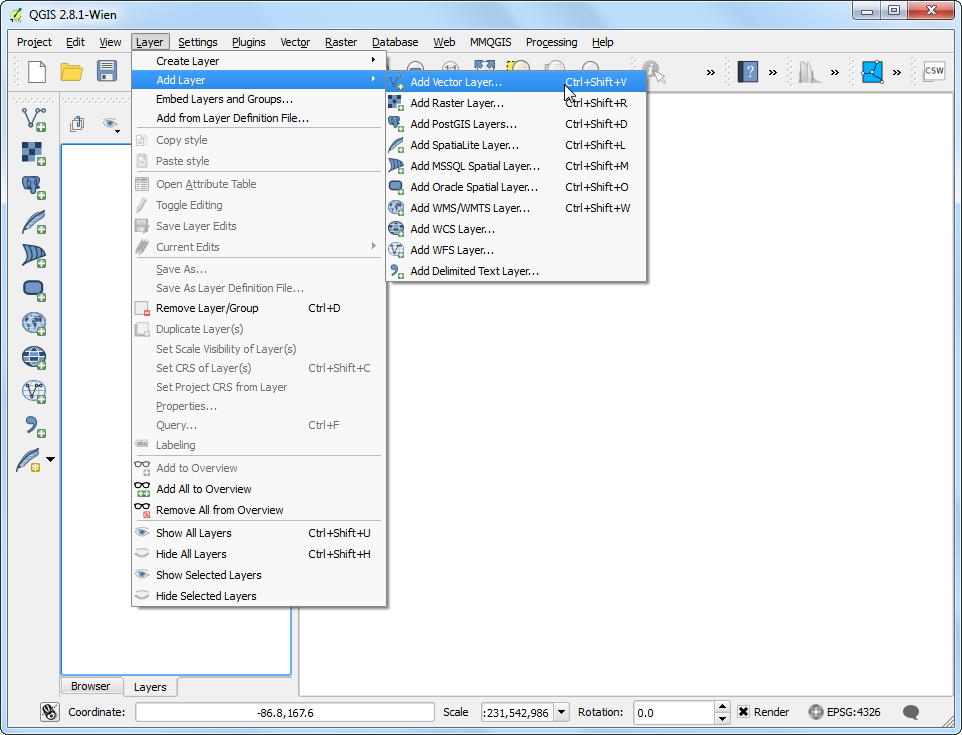This screenshot has width=962, height=735.
Task: Expand toolbar overflow chevron right of Identify tool
Action: click(710, 72)
